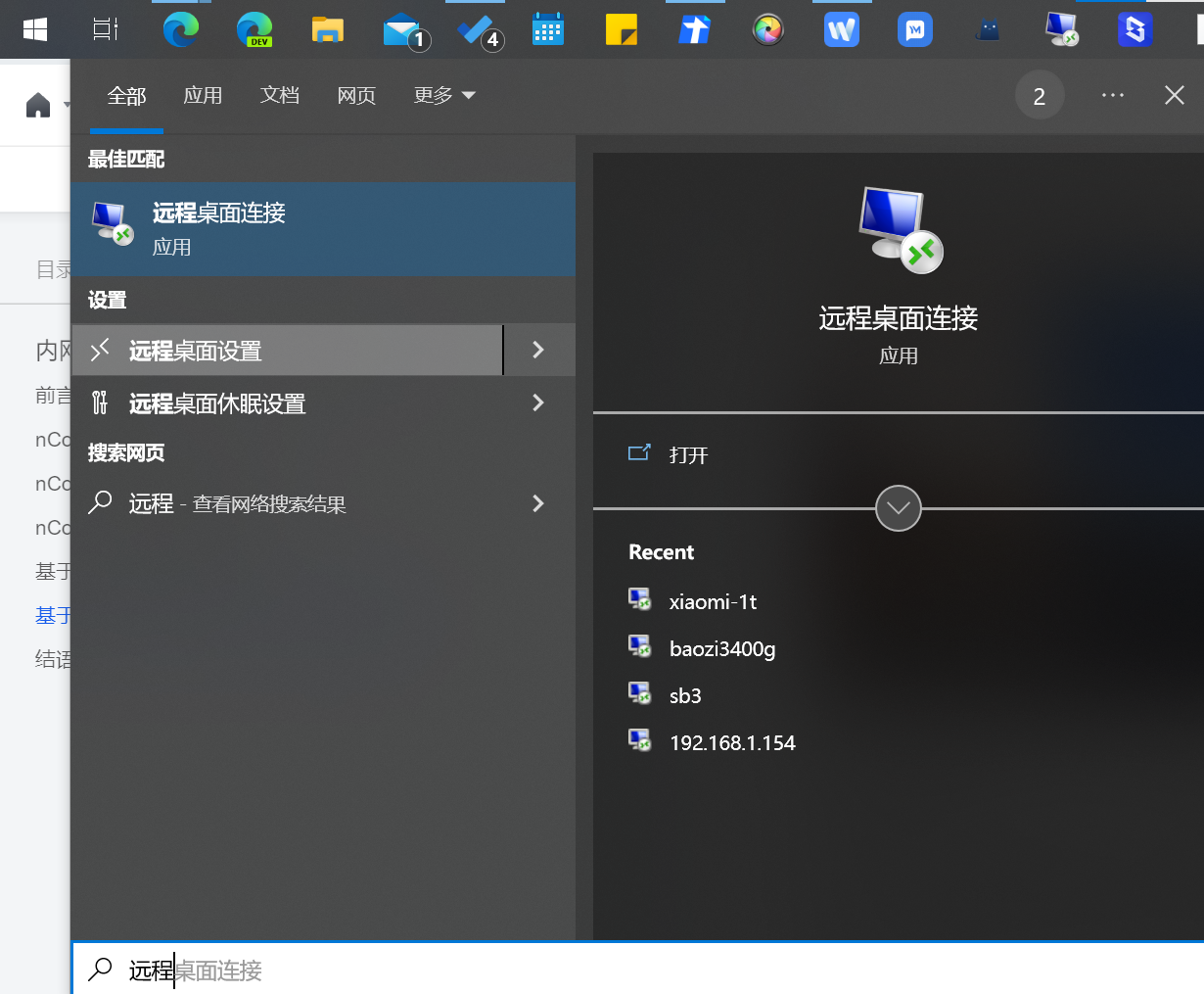Launch Sticky Notes from the taskbar
Screen dimensions: 1204x994
621,29
